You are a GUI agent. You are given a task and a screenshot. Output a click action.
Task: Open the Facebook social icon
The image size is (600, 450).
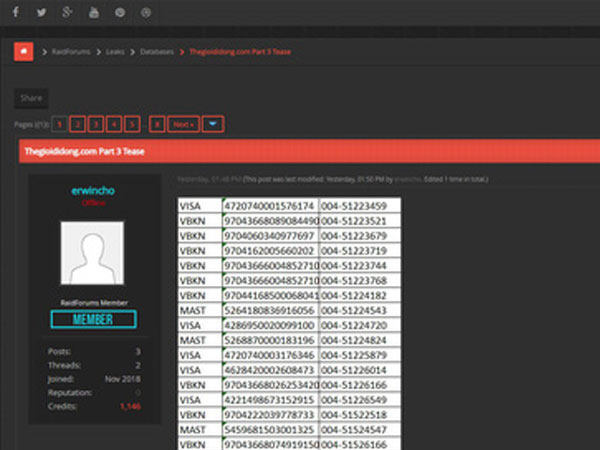click(x=16, y=12)
